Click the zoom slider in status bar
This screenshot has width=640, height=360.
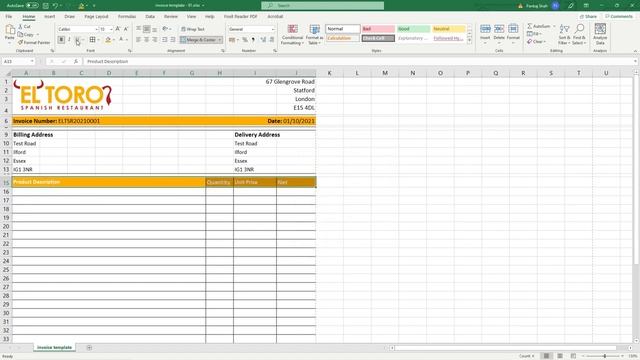pyautogui.click(x=604, y=356)
